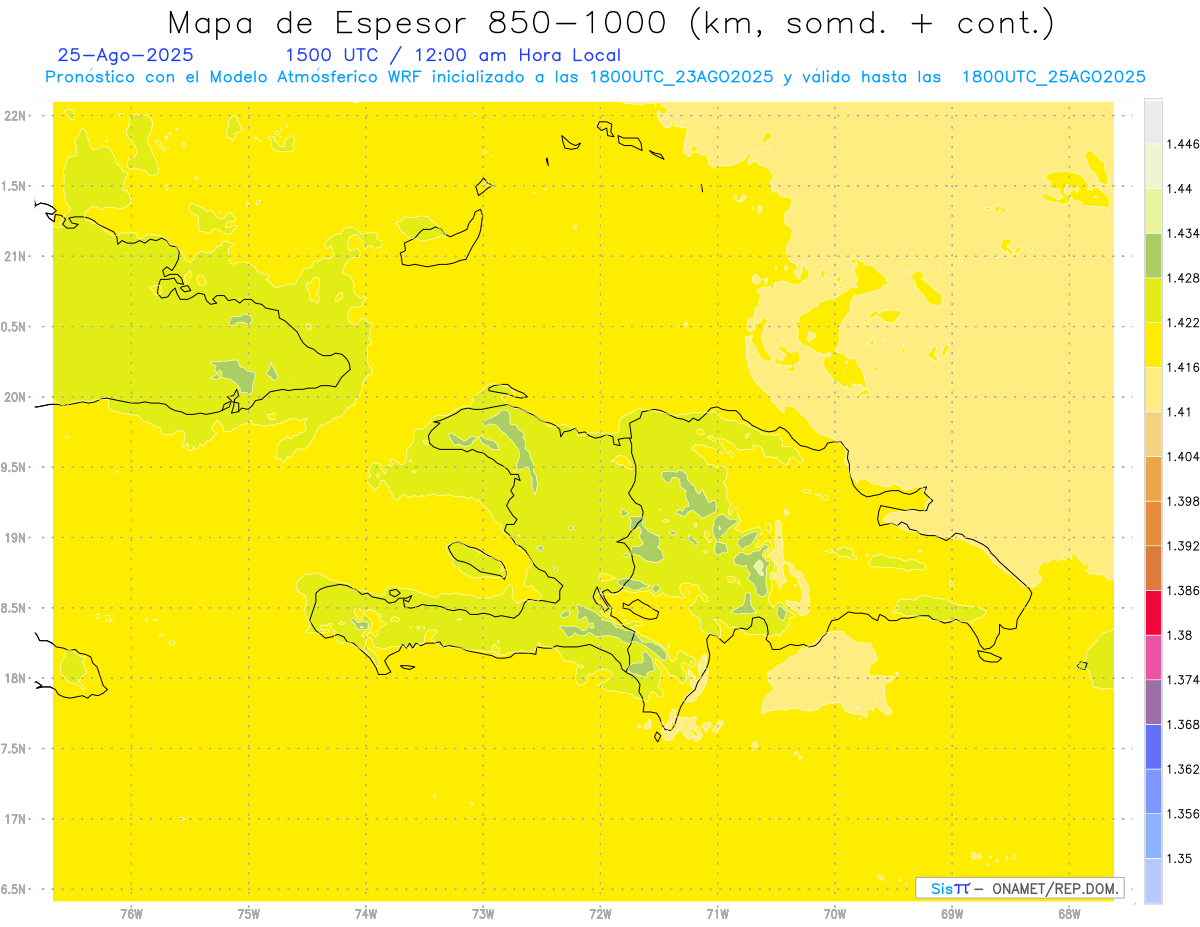Click the legend value '1.356'

click(x=1182, y=814)
